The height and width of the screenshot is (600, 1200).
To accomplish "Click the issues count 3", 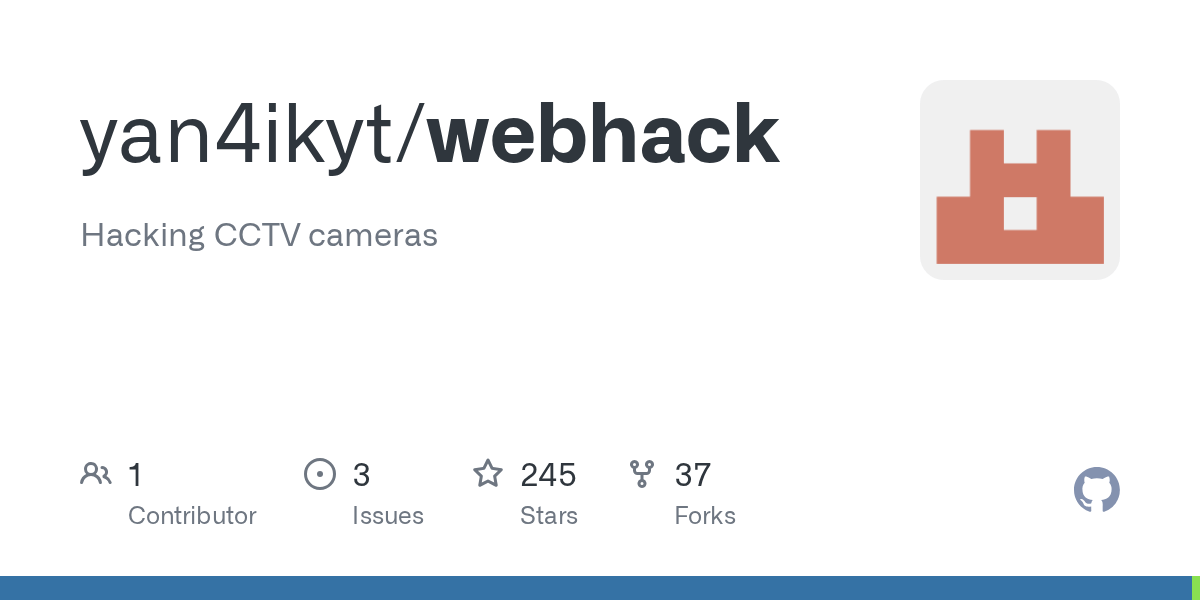I will (x=361, y=474).
